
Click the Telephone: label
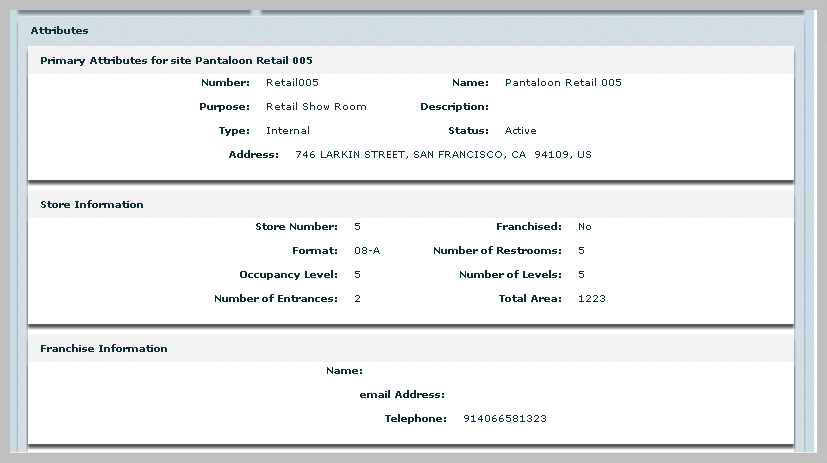pyautogui.click(x=416, y=419)
